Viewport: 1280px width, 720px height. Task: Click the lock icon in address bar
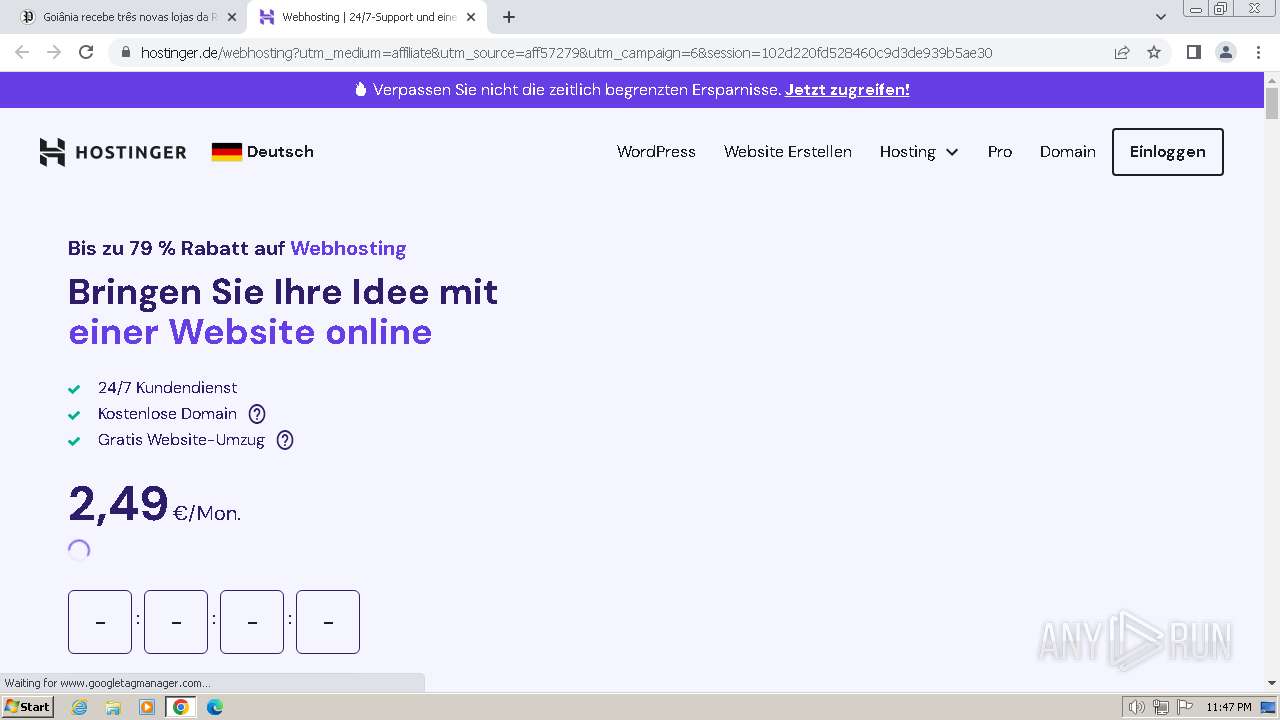point(125,53)
